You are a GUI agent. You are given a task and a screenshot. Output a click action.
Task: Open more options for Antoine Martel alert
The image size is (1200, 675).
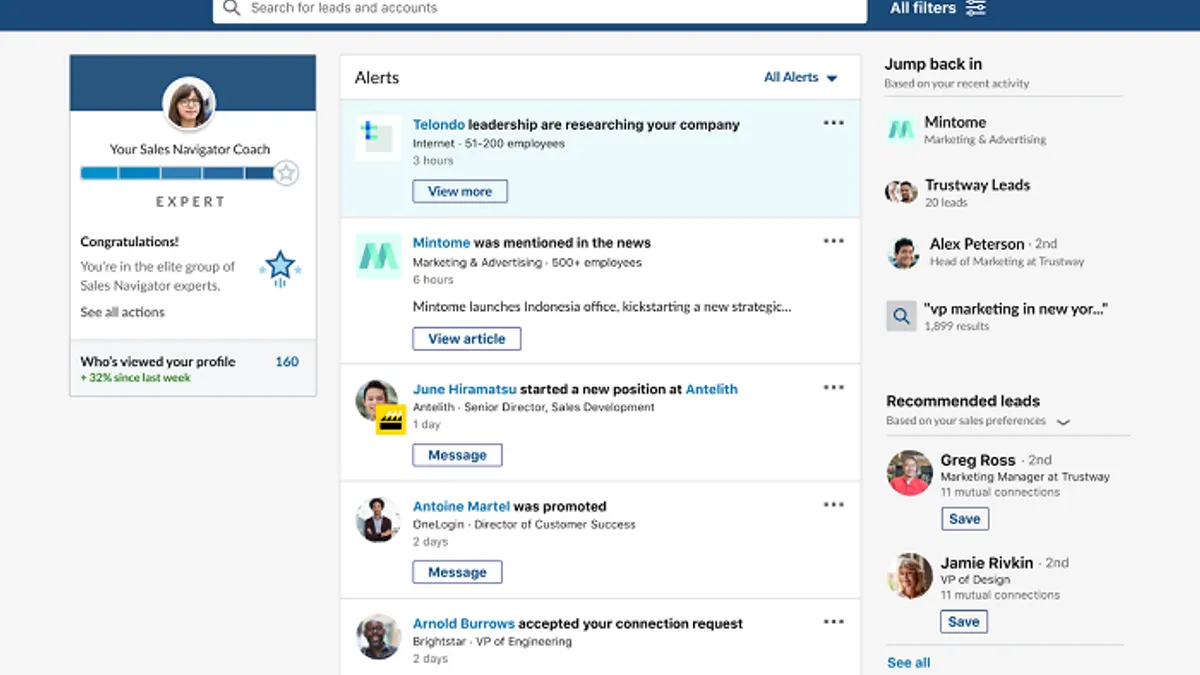[x=833, y=505]
